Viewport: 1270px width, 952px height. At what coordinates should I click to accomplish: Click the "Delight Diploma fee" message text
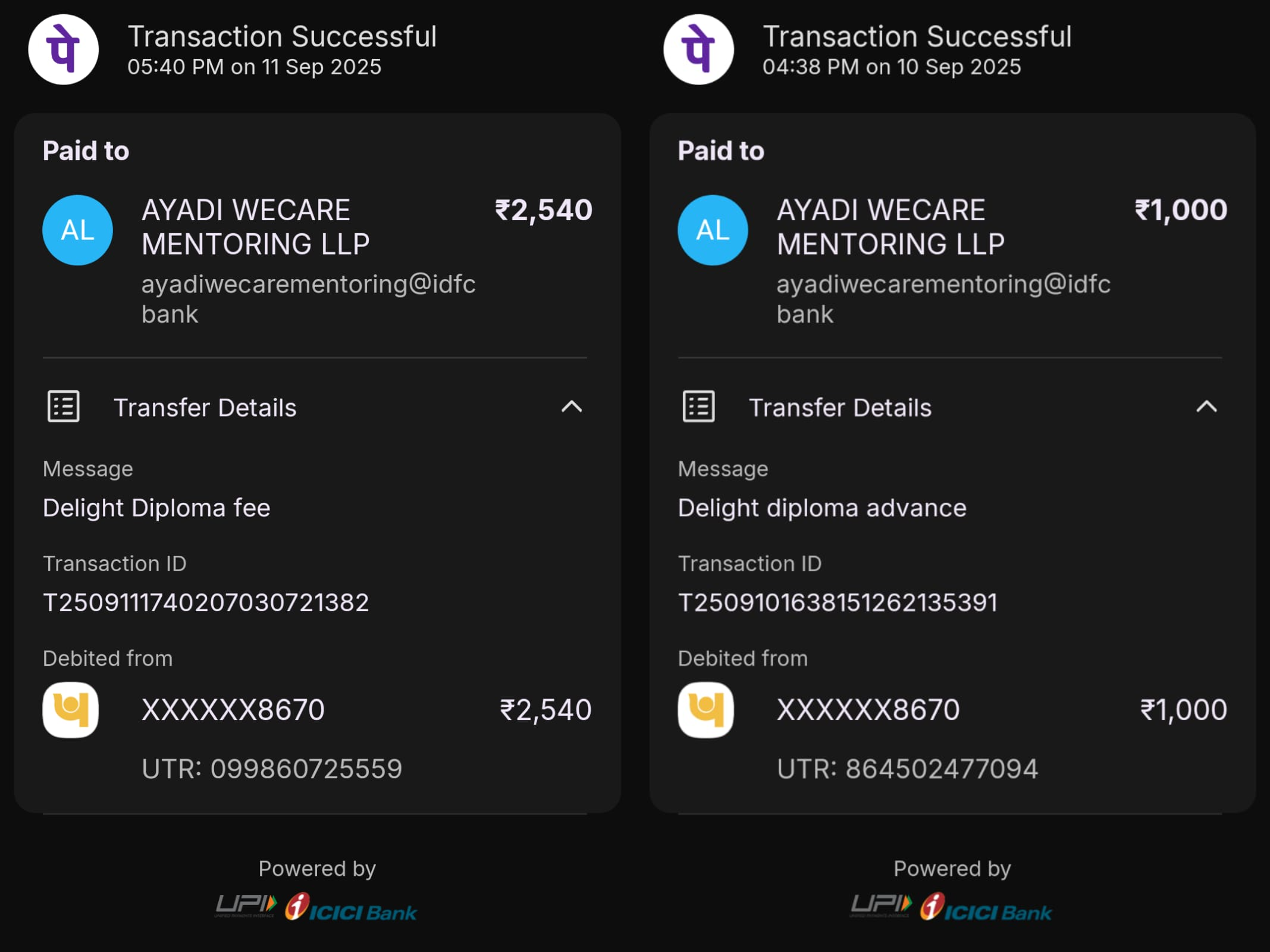tap(156, 508)
